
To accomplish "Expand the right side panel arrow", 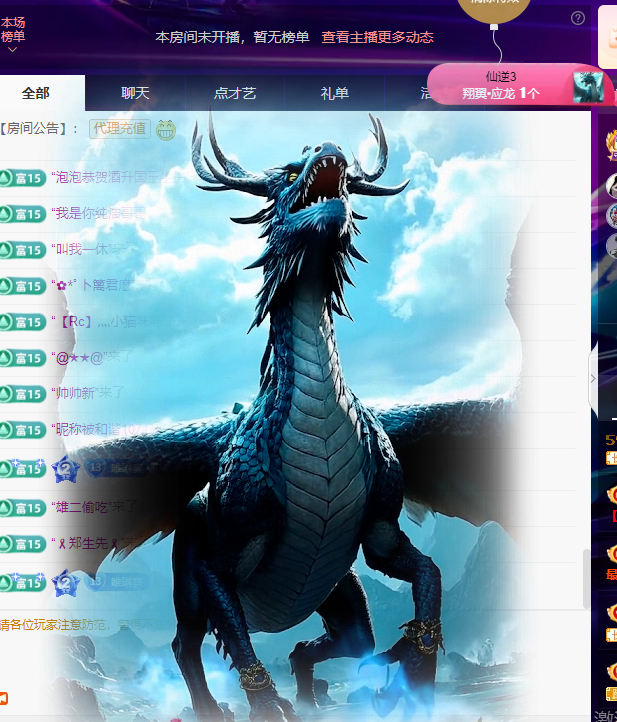I will 593,378.
